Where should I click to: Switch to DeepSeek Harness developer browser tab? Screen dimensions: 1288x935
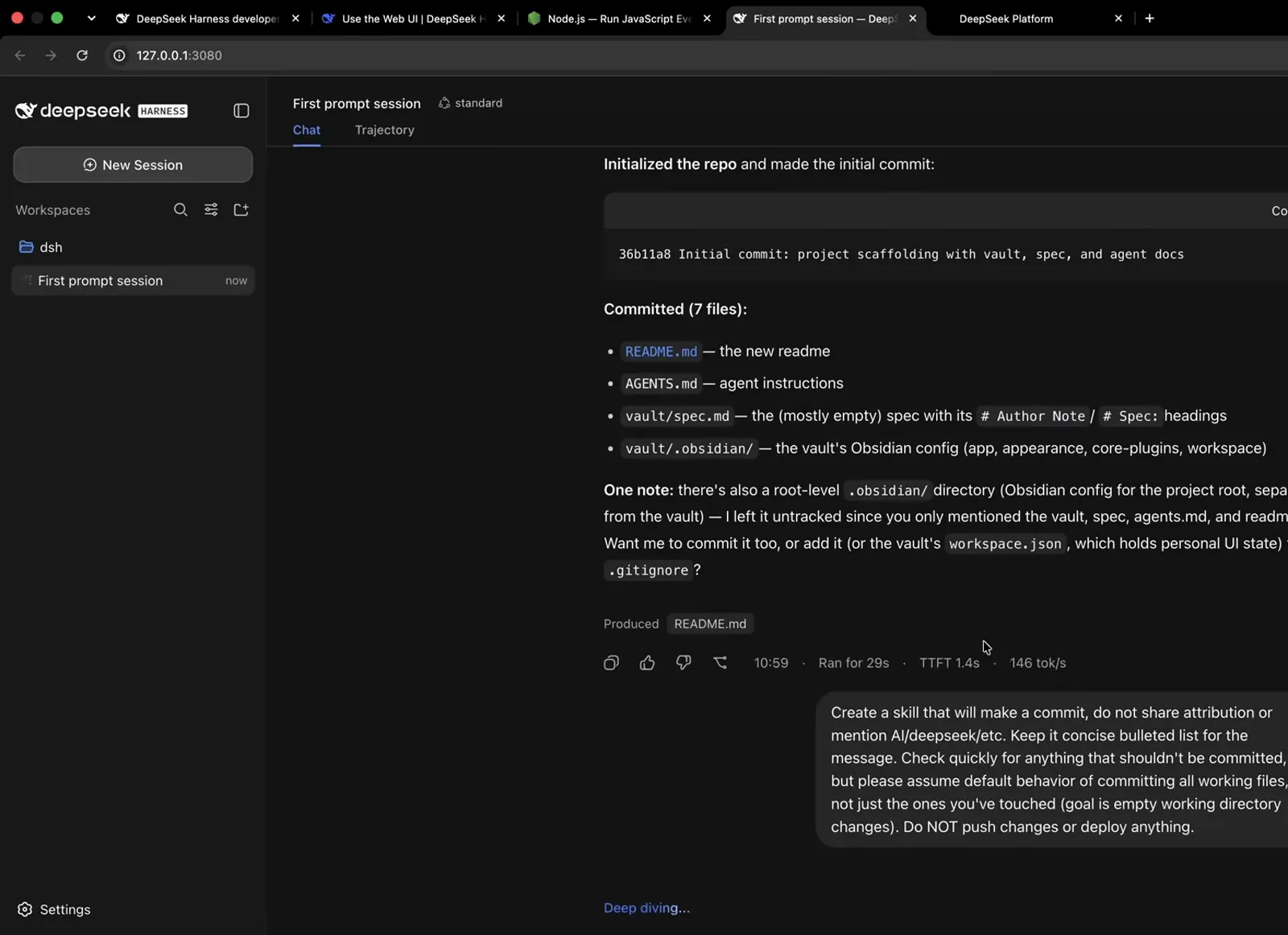click(207, 19)
